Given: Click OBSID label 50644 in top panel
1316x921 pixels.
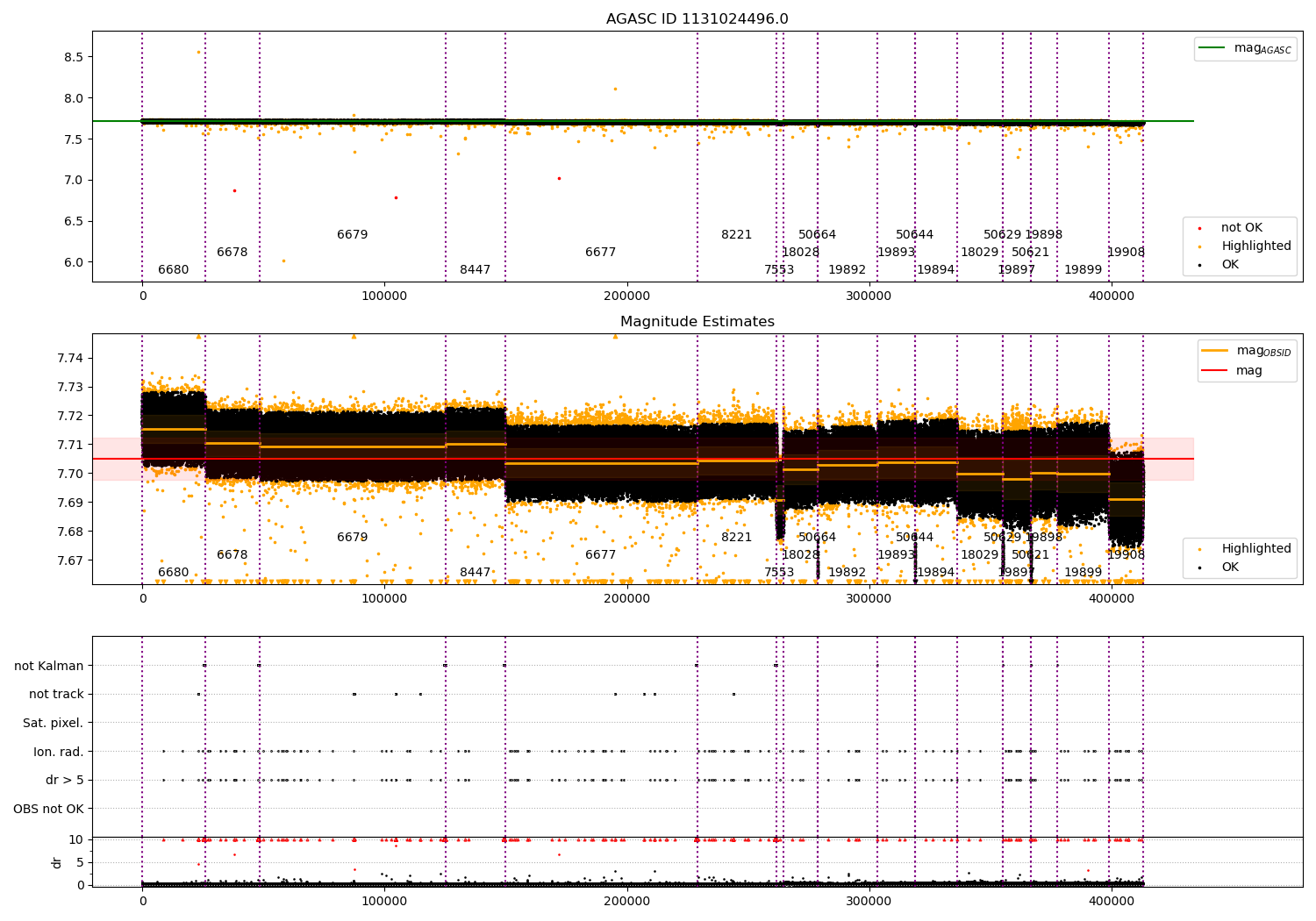Looking at the screenshot, I should tap(915, 235).
